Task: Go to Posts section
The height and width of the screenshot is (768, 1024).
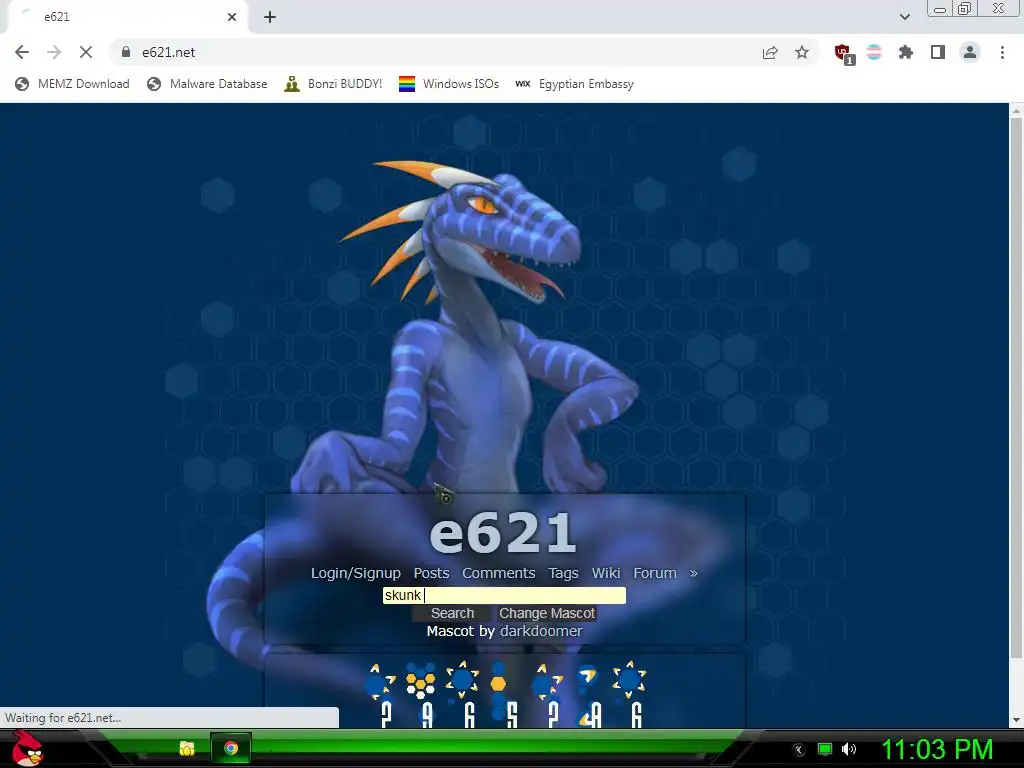Action: [431, 573]
